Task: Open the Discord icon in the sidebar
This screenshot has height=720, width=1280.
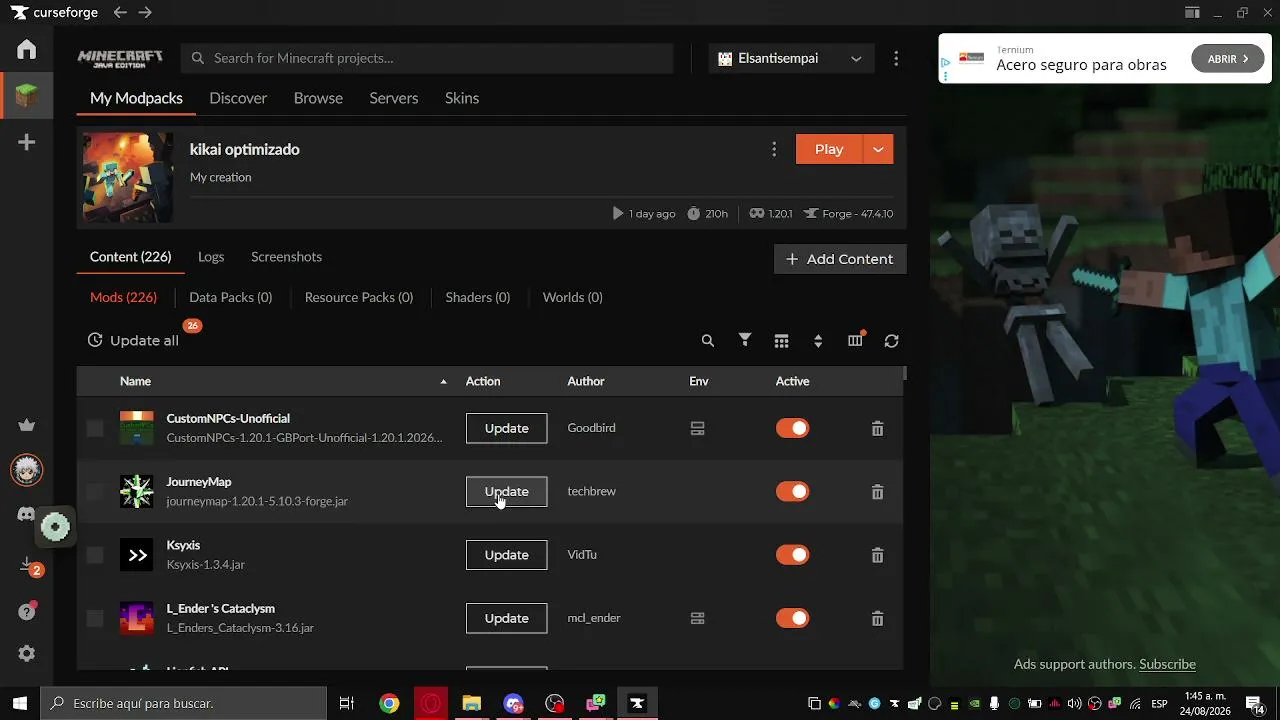Action: coord(27,514)
